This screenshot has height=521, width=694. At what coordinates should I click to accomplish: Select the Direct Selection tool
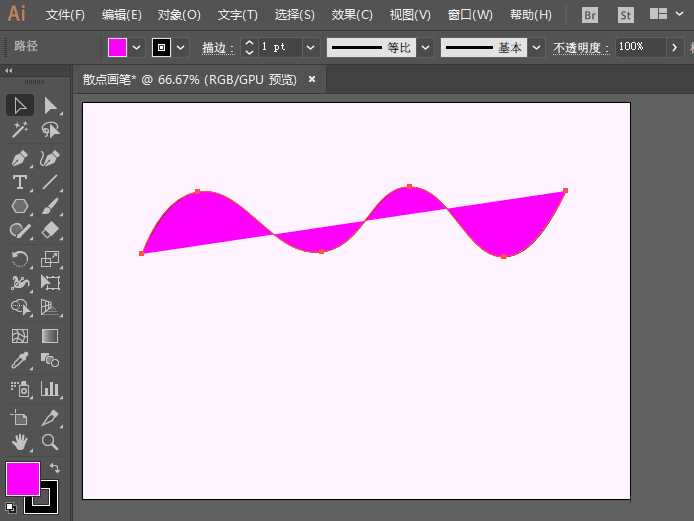[50, 105]
